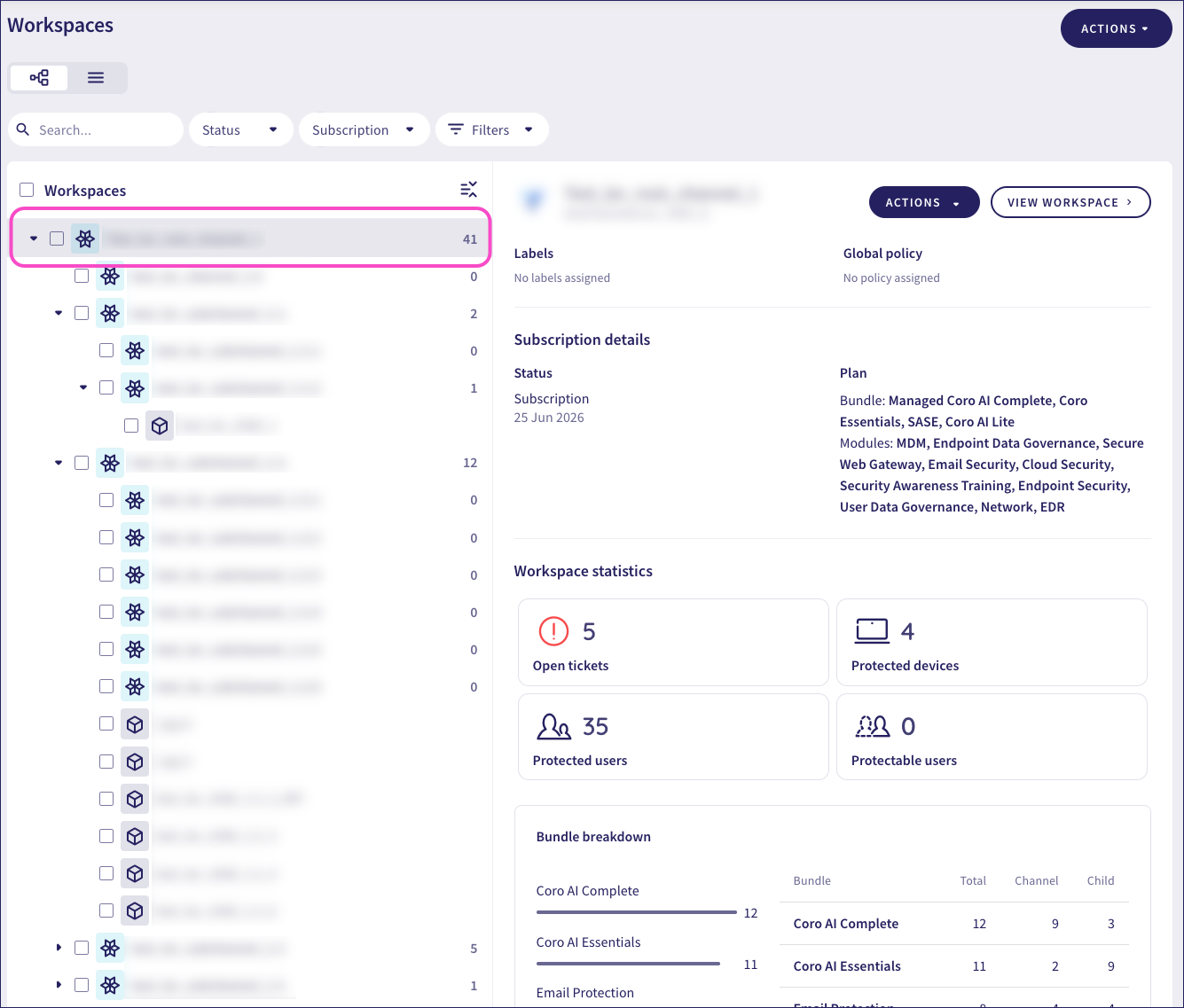Check the workspace with count 12
Screen dimensions: 1184x1008
click(x=82, y=463)
